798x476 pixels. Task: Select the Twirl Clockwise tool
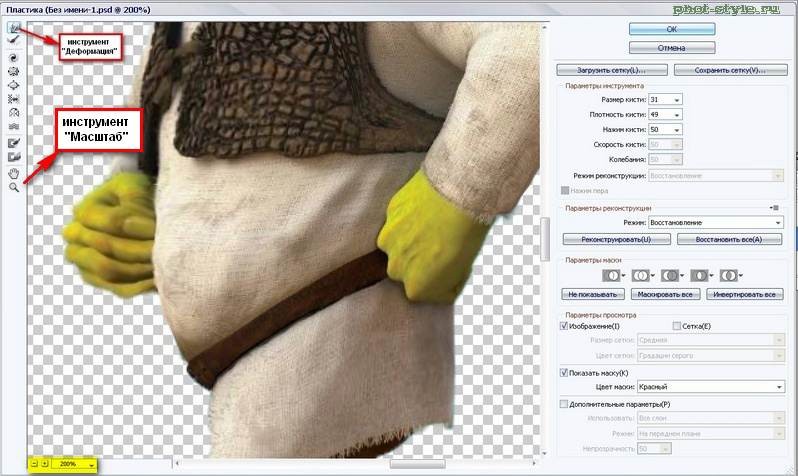click(x=14, y=58)
